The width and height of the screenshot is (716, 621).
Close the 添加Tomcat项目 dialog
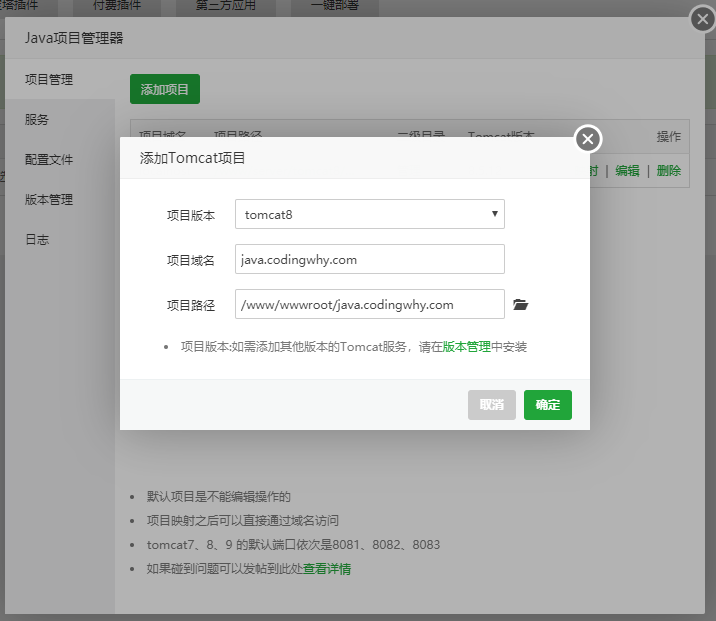click(588, 139)
